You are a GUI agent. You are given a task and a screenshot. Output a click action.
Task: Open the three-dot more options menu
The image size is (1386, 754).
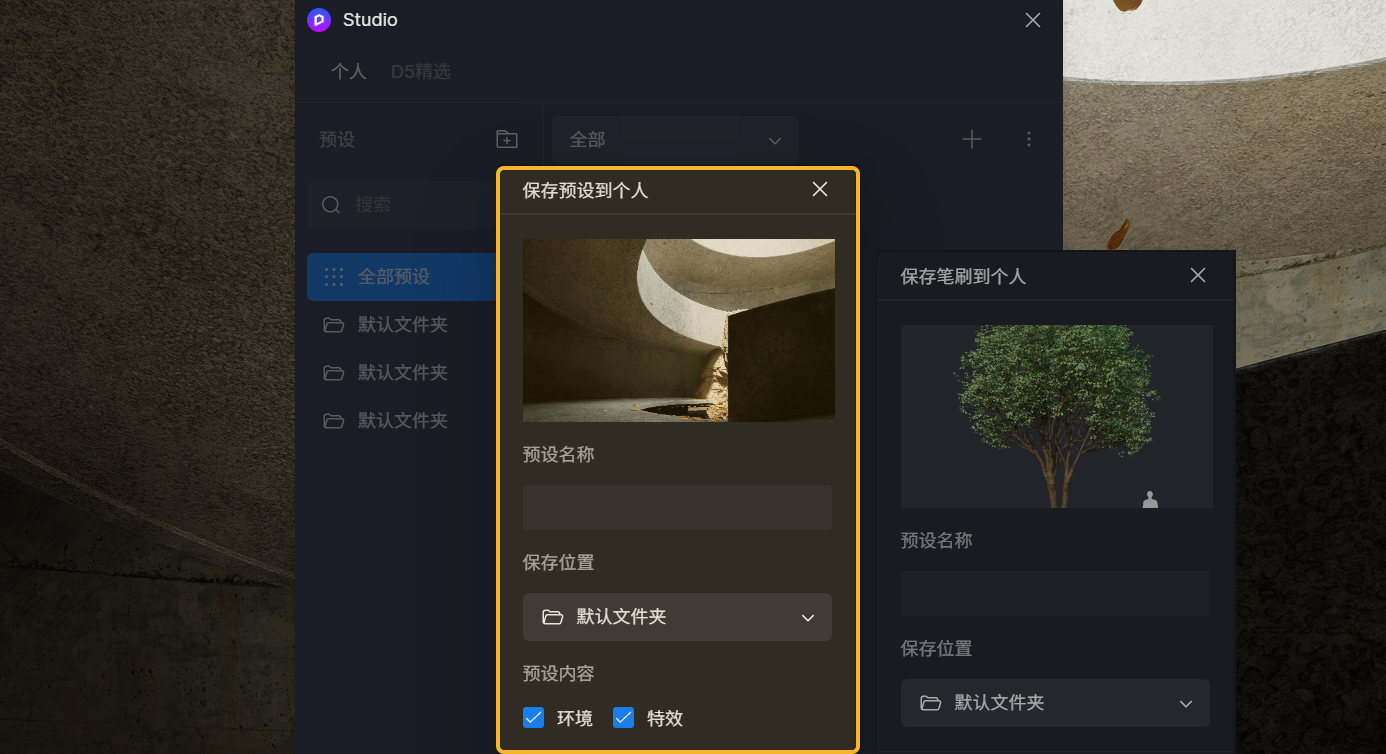pos(1029,139)
